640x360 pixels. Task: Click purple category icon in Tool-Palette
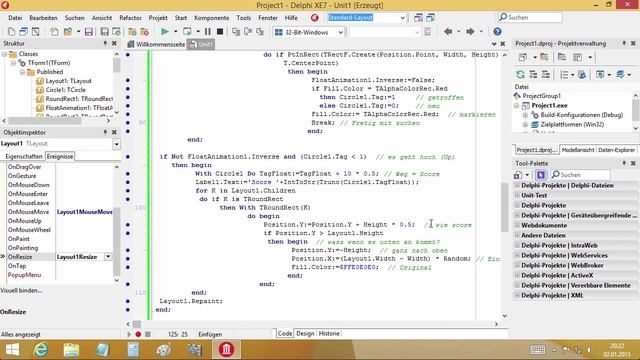tap(541, 175)
